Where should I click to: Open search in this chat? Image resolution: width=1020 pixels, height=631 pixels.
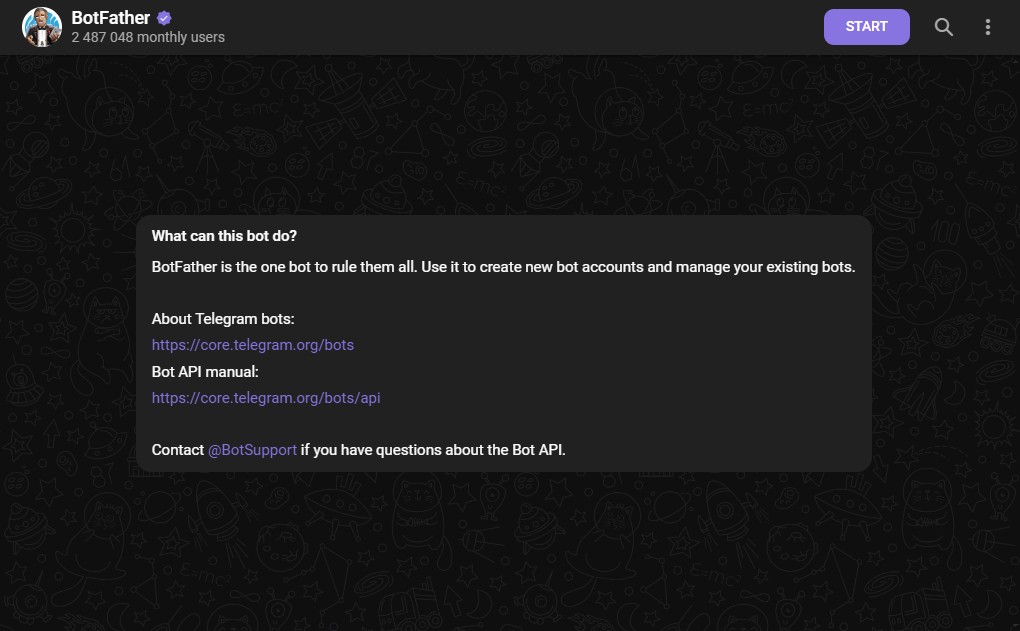(x=943, y=27)
